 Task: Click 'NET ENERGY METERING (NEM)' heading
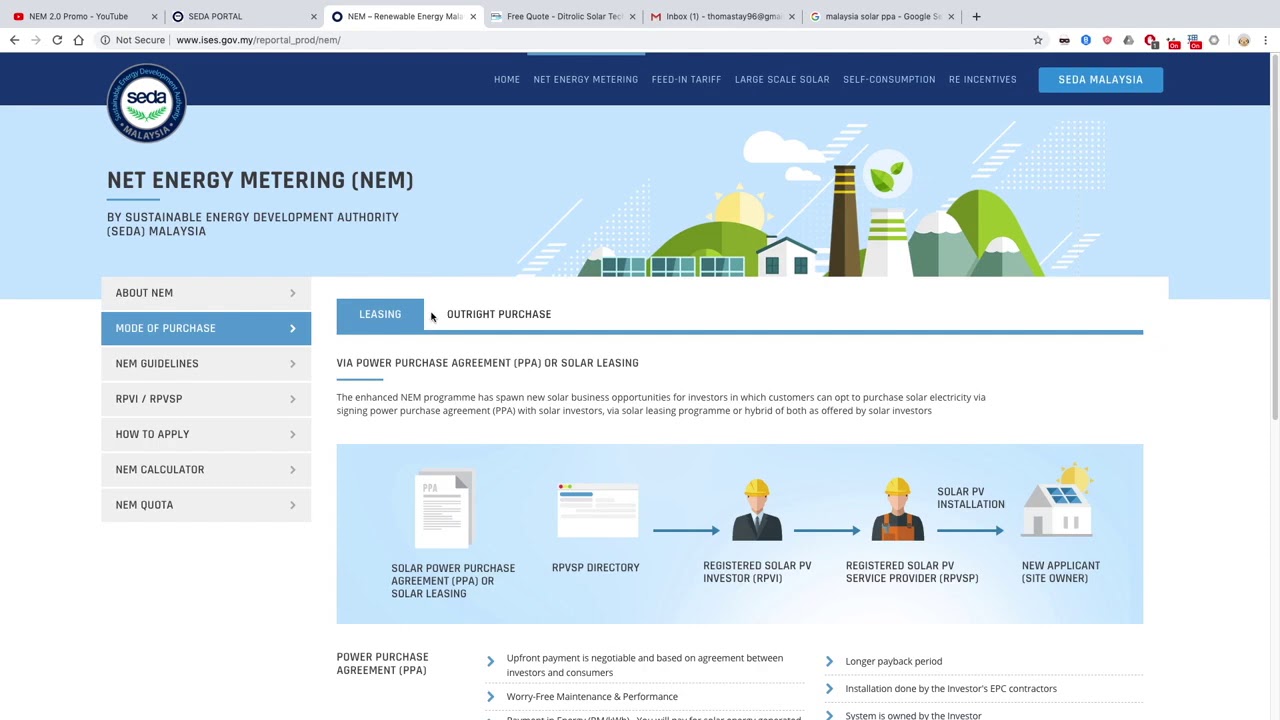[260, 180]
